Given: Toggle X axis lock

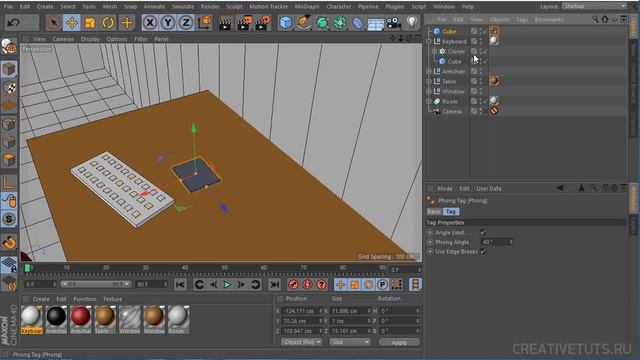Looking at the screenshot, I should tap(150, 22).
